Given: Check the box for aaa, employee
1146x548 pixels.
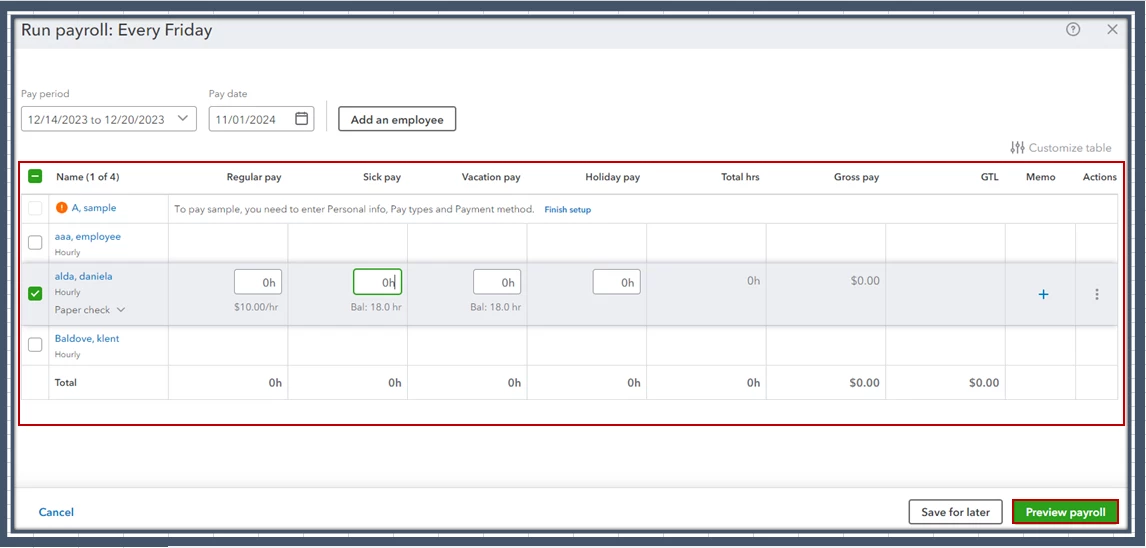Looking at the screenshot, I should (35, 243).
